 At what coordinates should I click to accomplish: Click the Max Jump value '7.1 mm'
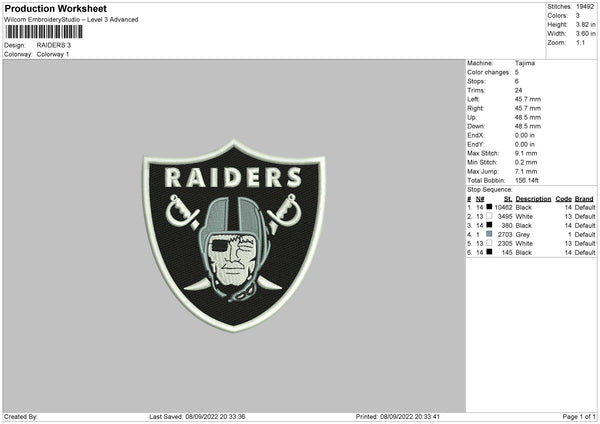tap(526, 171)
